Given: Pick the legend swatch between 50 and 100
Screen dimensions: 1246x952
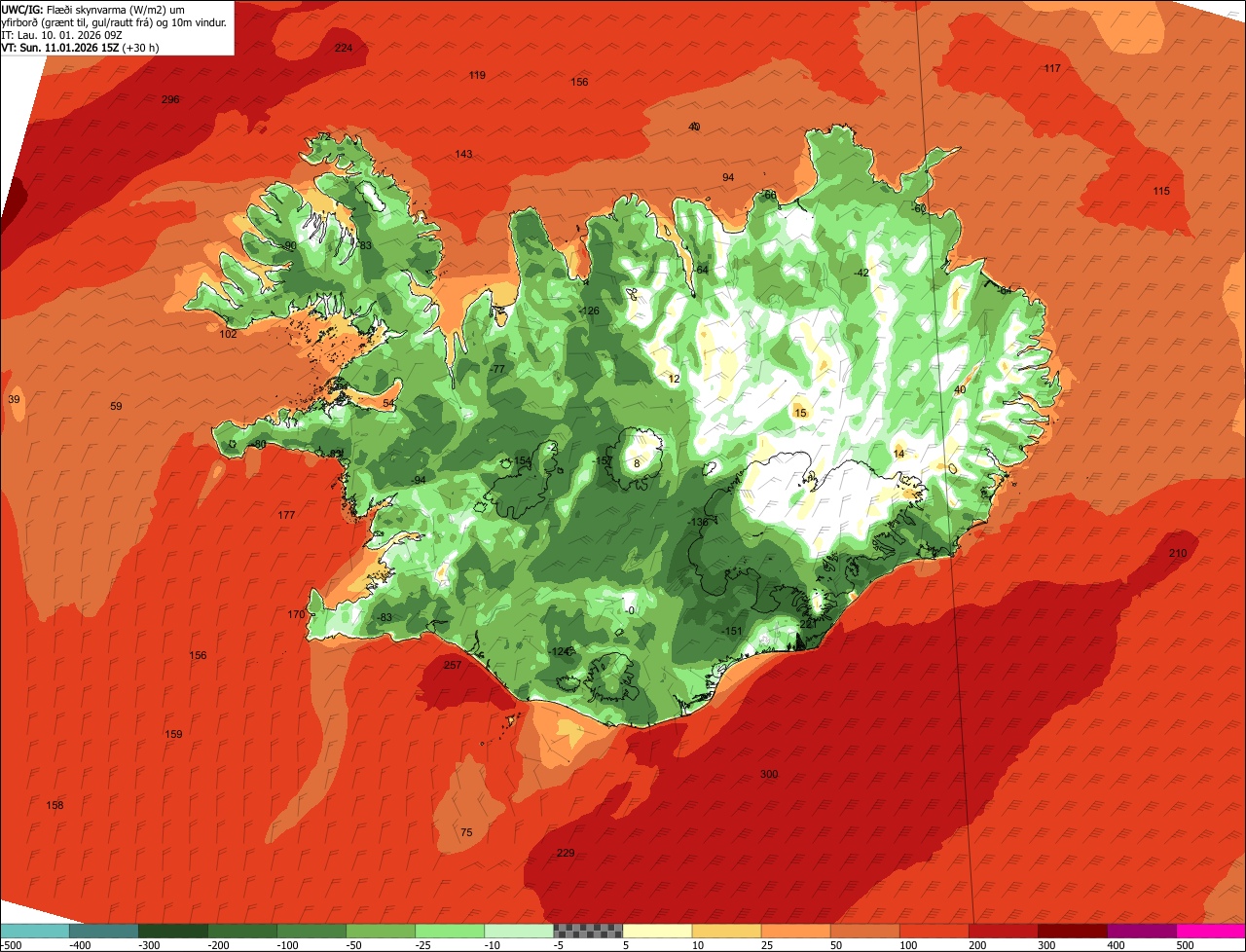Looking at the screenshot, I should click(864, 931).
